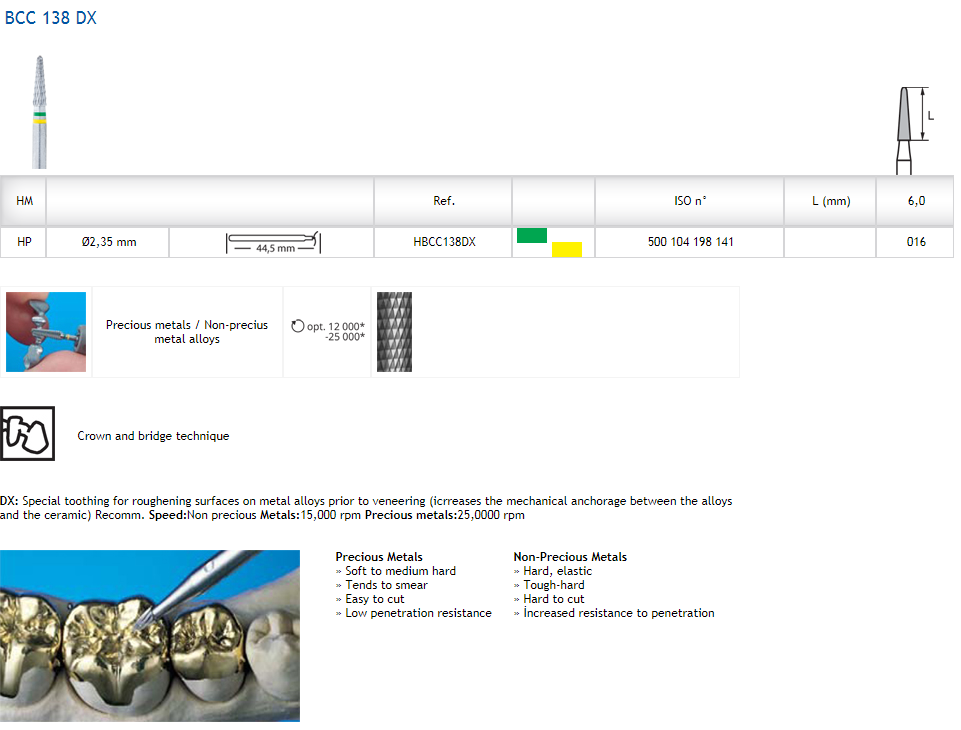The image size is (961, 730).
Task: Click the Non-Precious Metals heading
Action: tap(570, 557)
